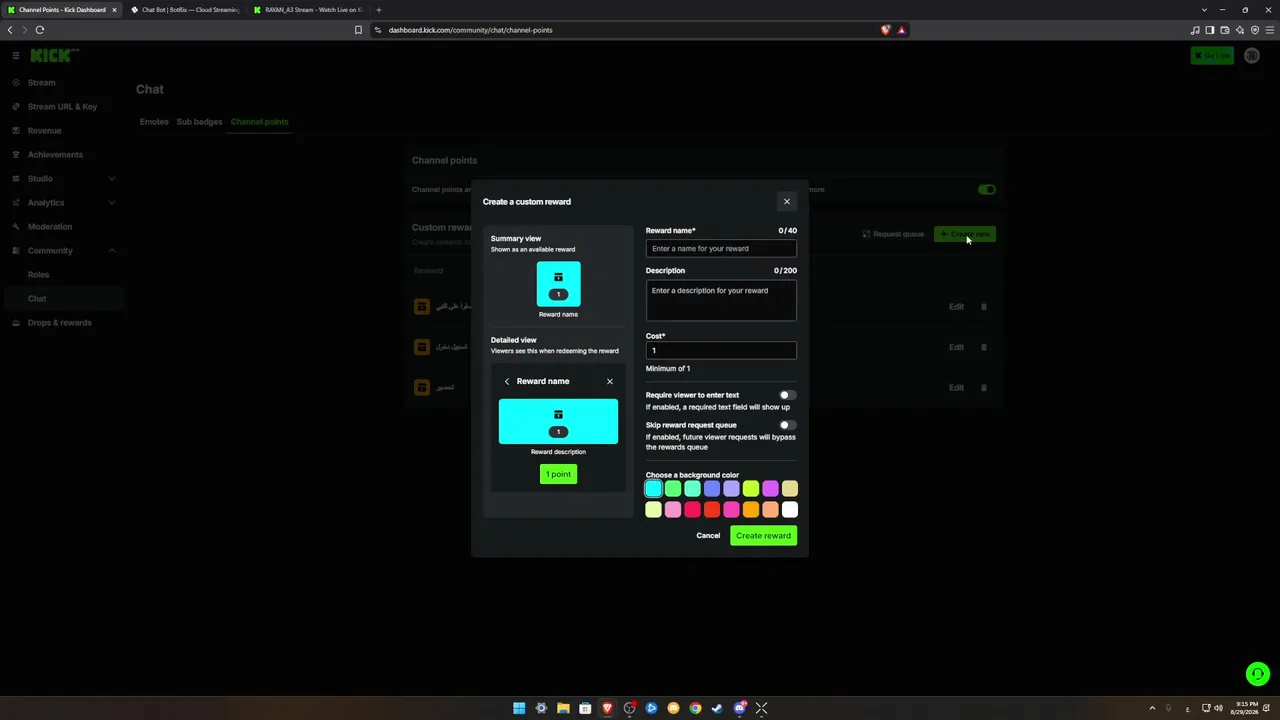This screenshot has height=720, width=1280.
Task: Click back arrow in detailed view preview
Action: (507, 381)
